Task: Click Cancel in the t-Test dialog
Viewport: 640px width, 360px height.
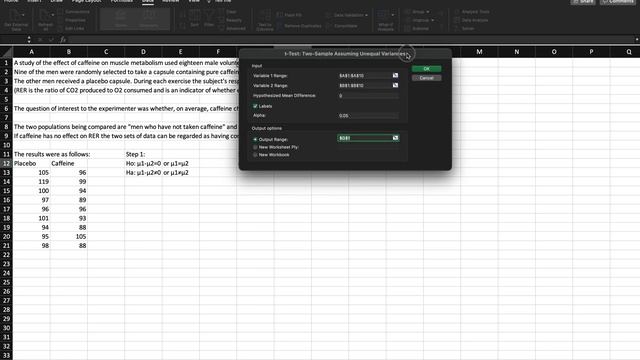Action: [x=427, y=78]
